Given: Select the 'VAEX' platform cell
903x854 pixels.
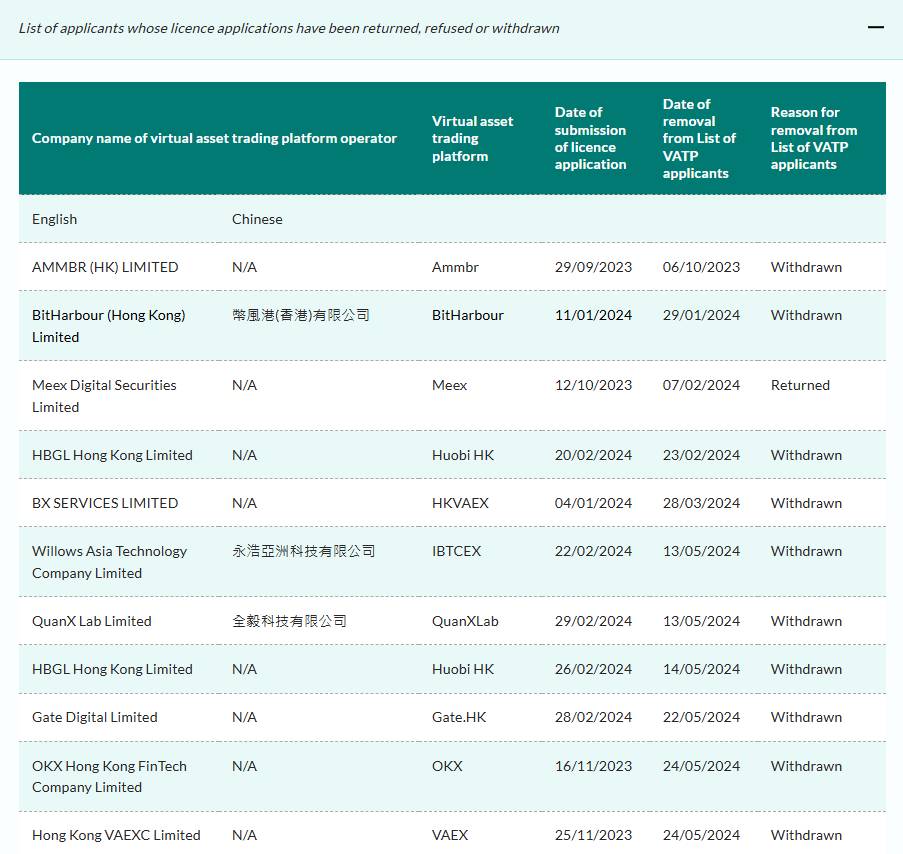Looking at the screenshot, I should coord(450,836).
